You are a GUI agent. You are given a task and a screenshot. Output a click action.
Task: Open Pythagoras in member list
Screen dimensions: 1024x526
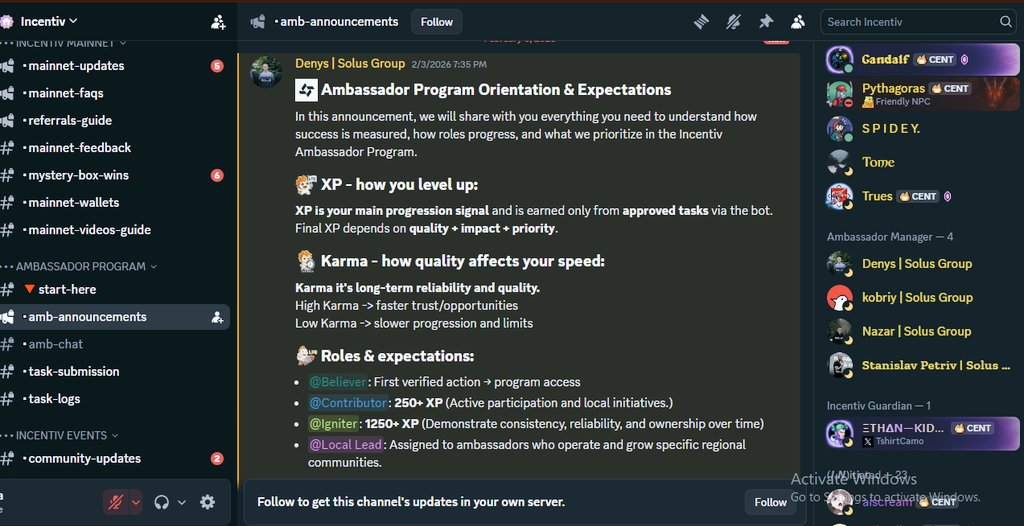(921, 93)
